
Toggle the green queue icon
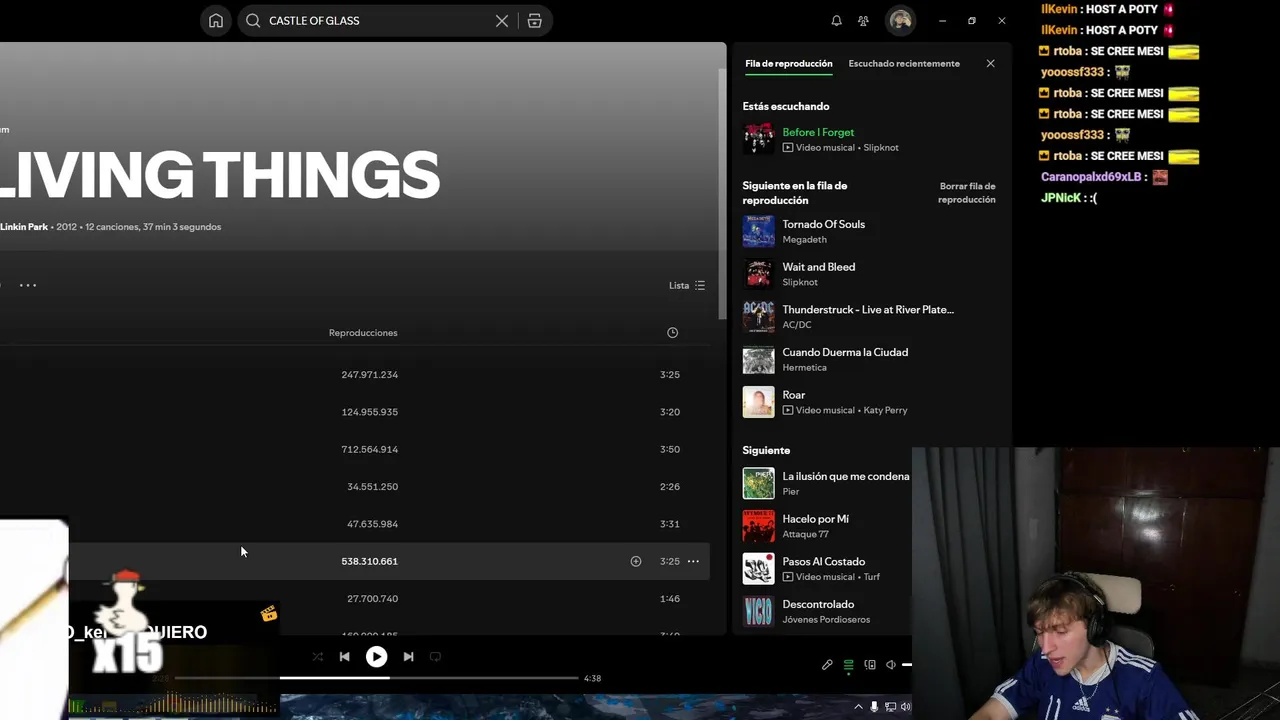(848, 665)
